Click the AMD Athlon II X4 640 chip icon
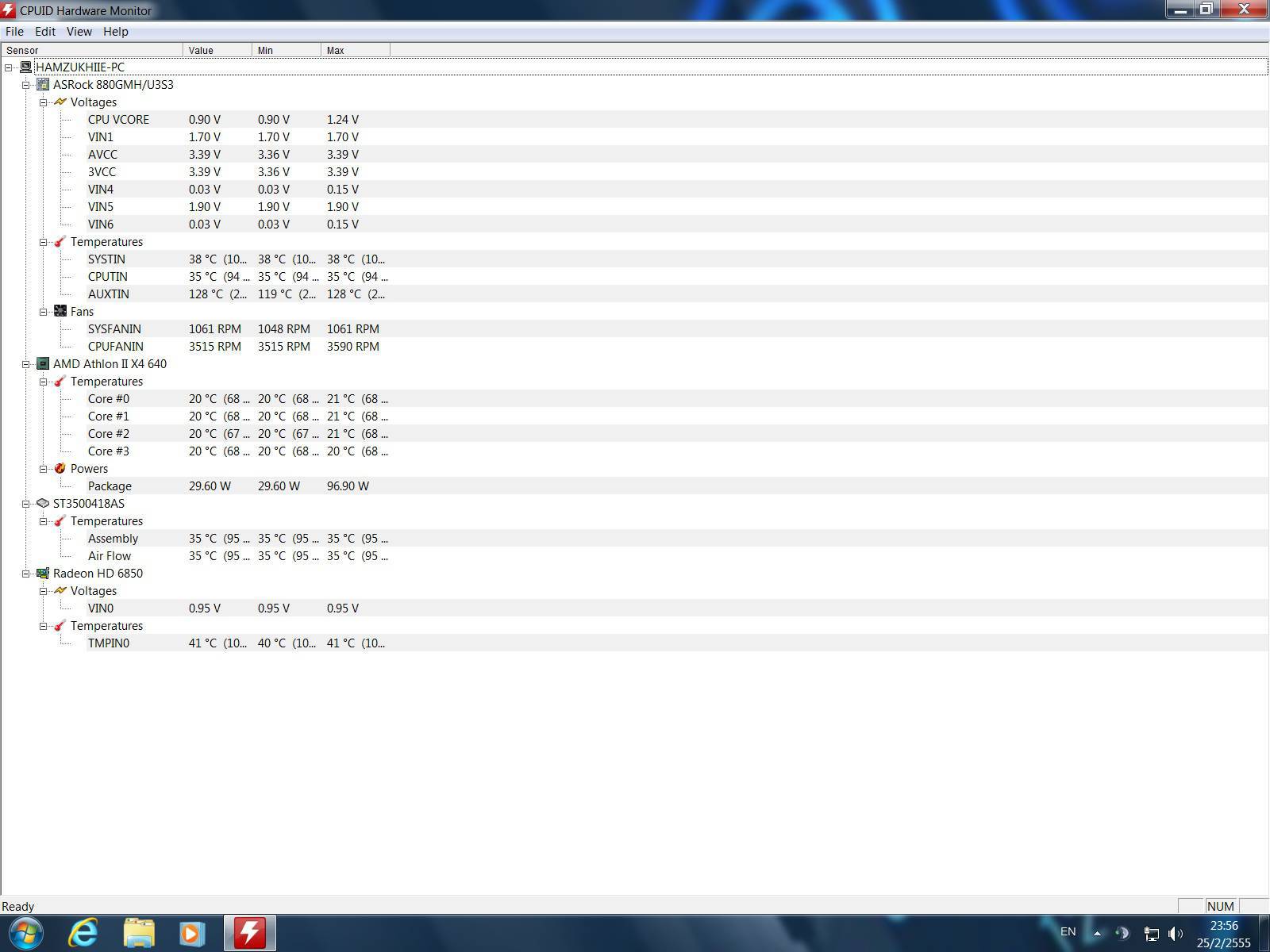1270x952 pixels. [x=43, y=364]
